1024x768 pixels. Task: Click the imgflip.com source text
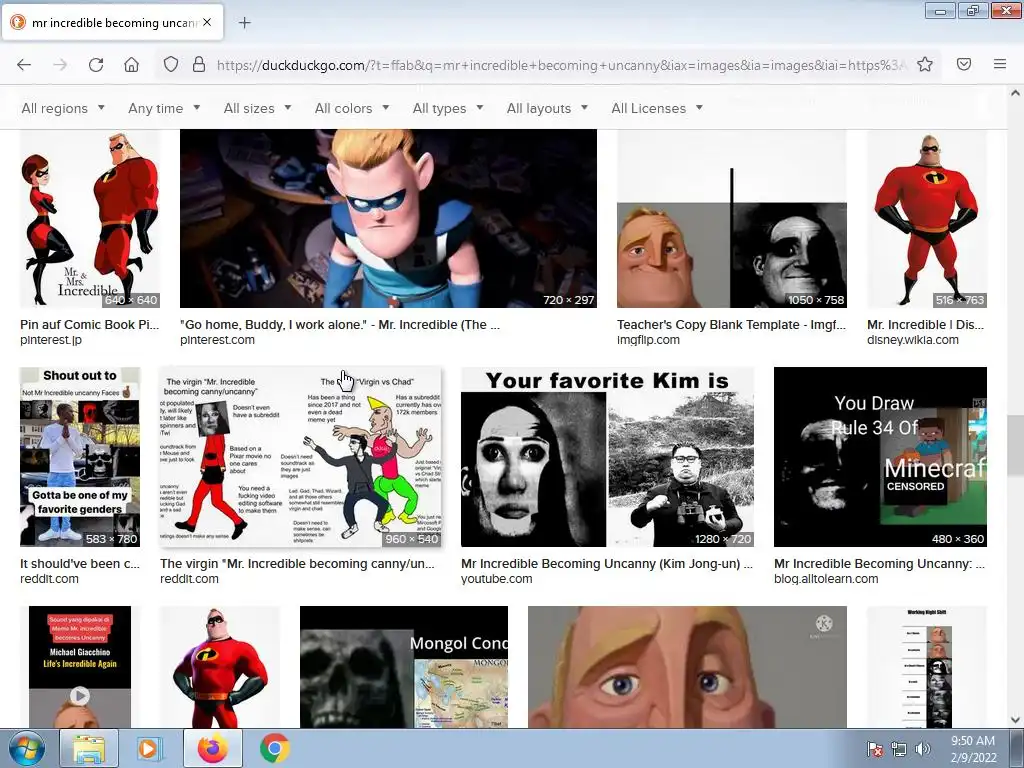(x=648, y=340)
